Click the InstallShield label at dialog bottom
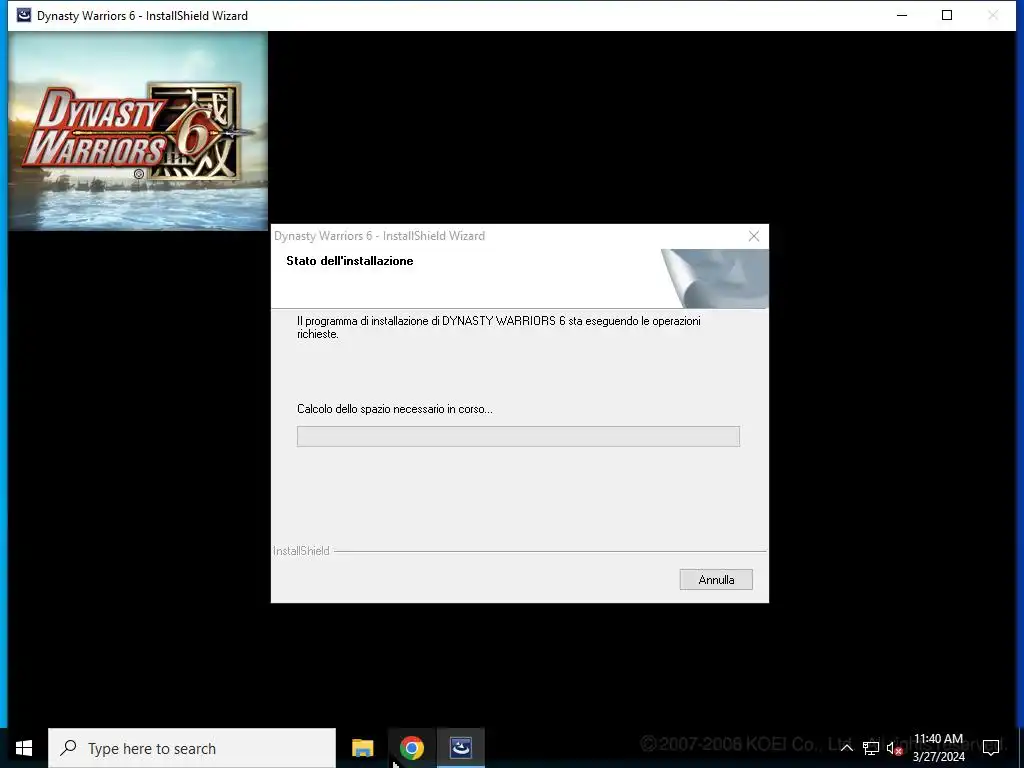The image size is (1024, 768). pos(301,551)
